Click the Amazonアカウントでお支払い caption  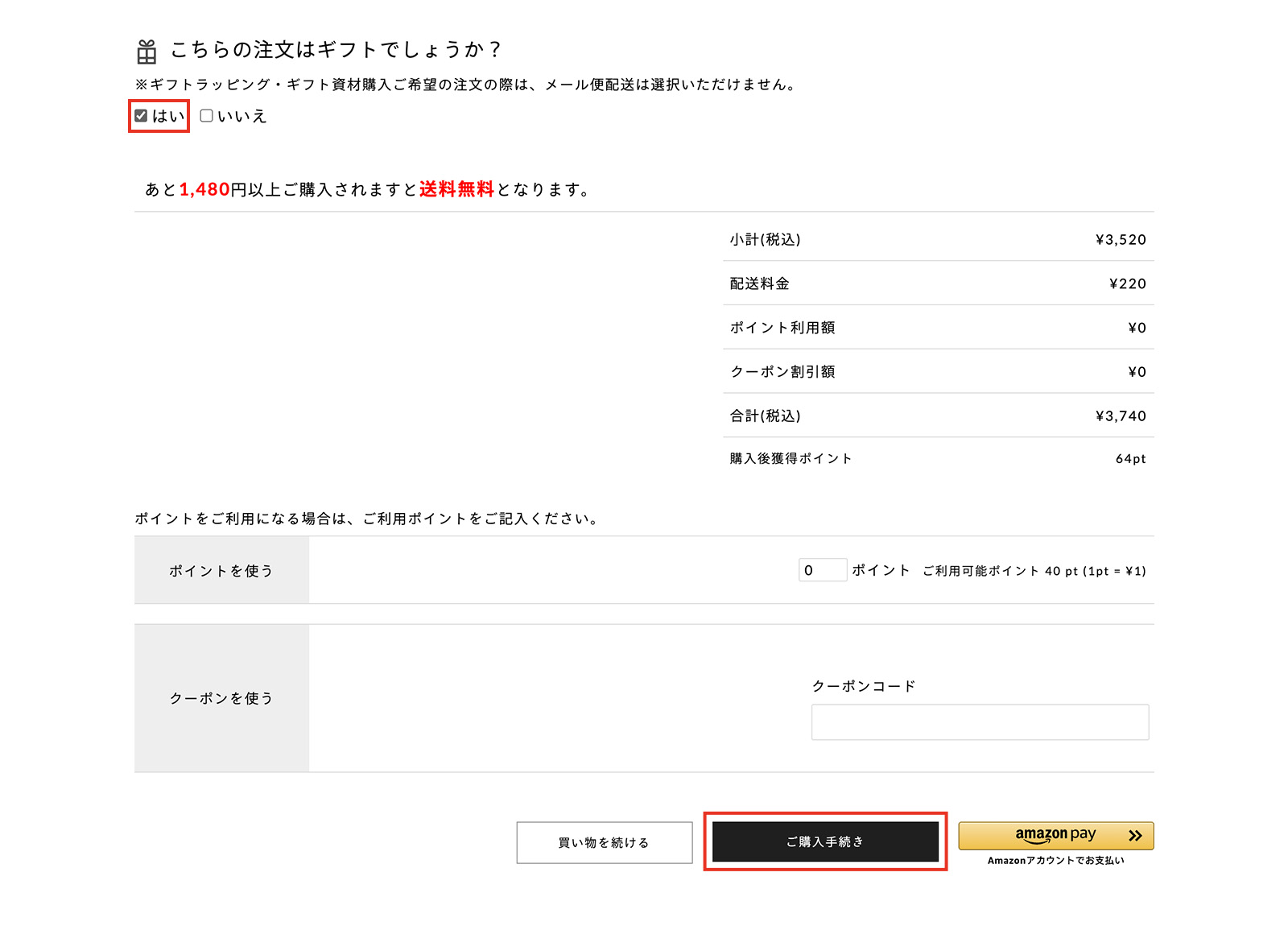tap(1055, 861)
